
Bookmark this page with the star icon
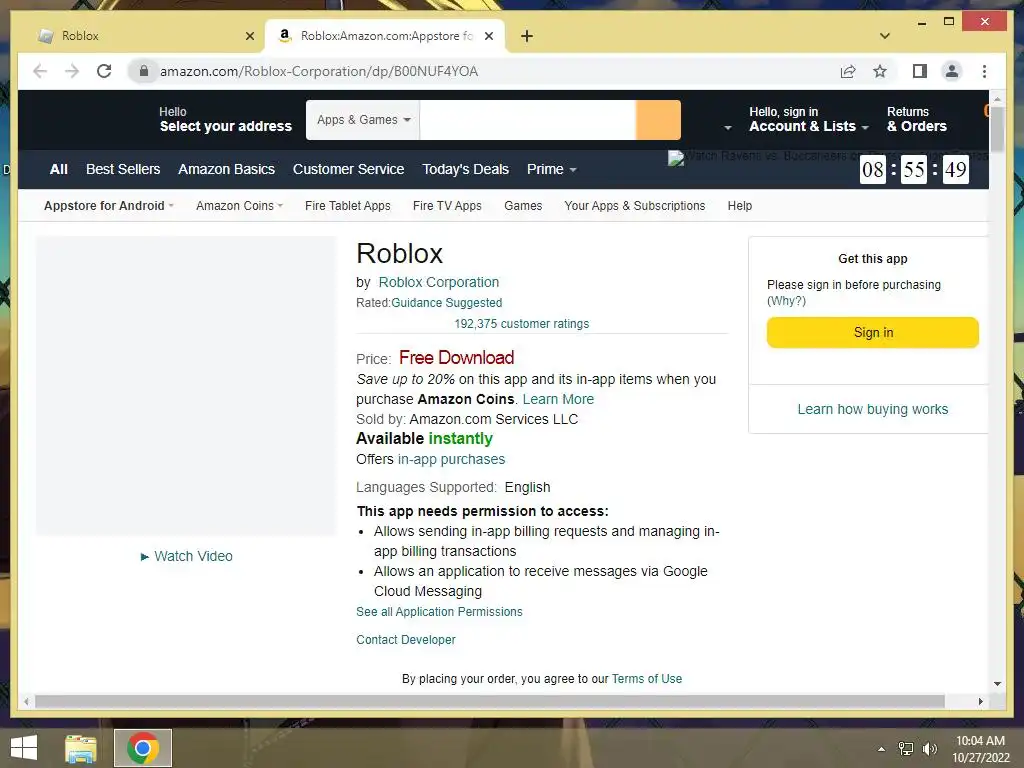click(x=880, y=71)
